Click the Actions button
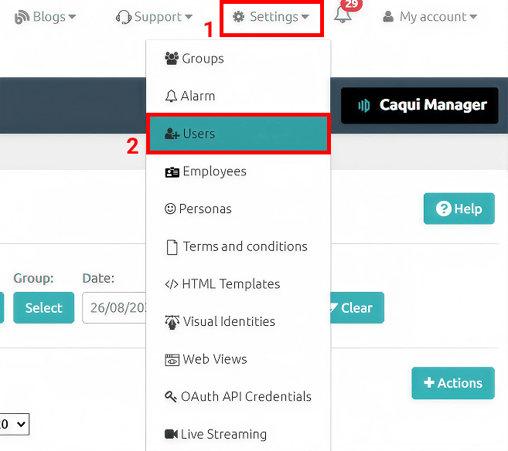This screenshot has height=451, width=508. (453, 383)
